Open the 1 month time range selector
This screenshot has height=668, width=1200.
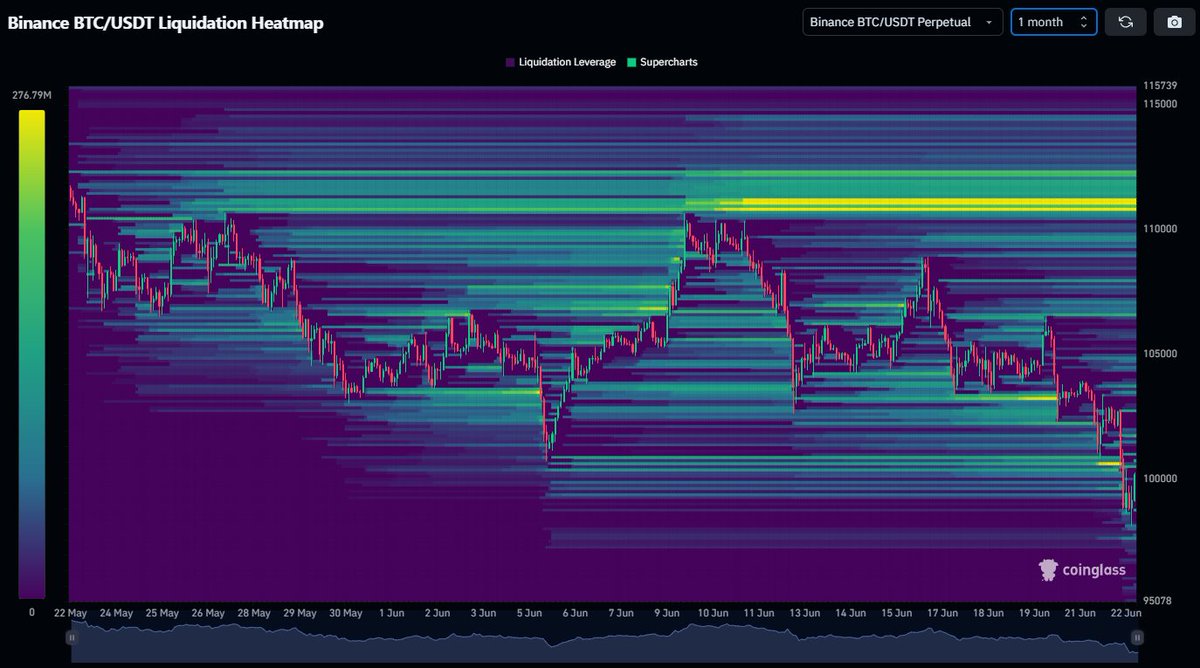tap(1054, 22)
